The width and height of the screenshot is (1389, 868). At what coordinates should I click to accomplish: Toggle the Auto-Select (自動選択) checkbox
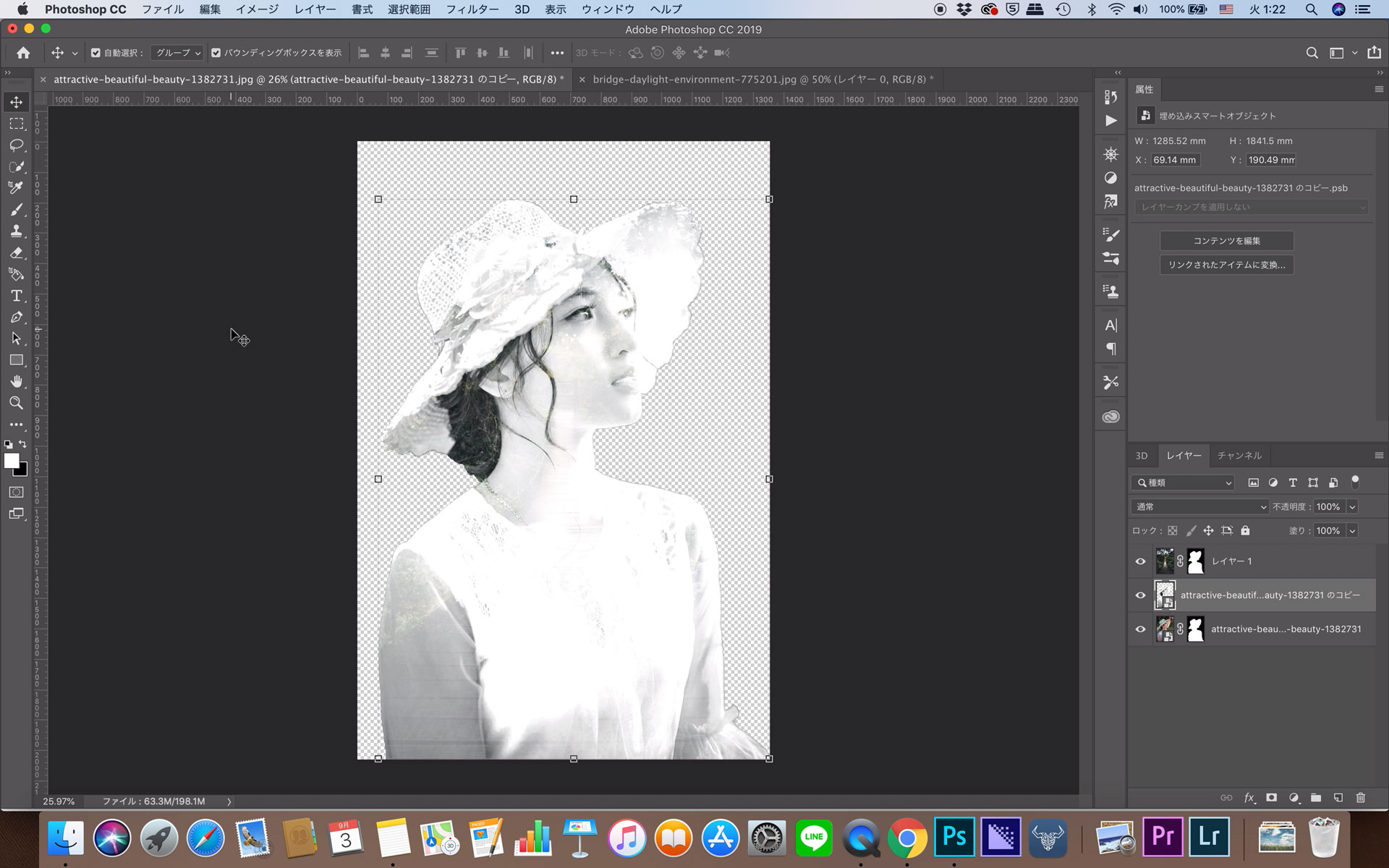click(95, 53)
